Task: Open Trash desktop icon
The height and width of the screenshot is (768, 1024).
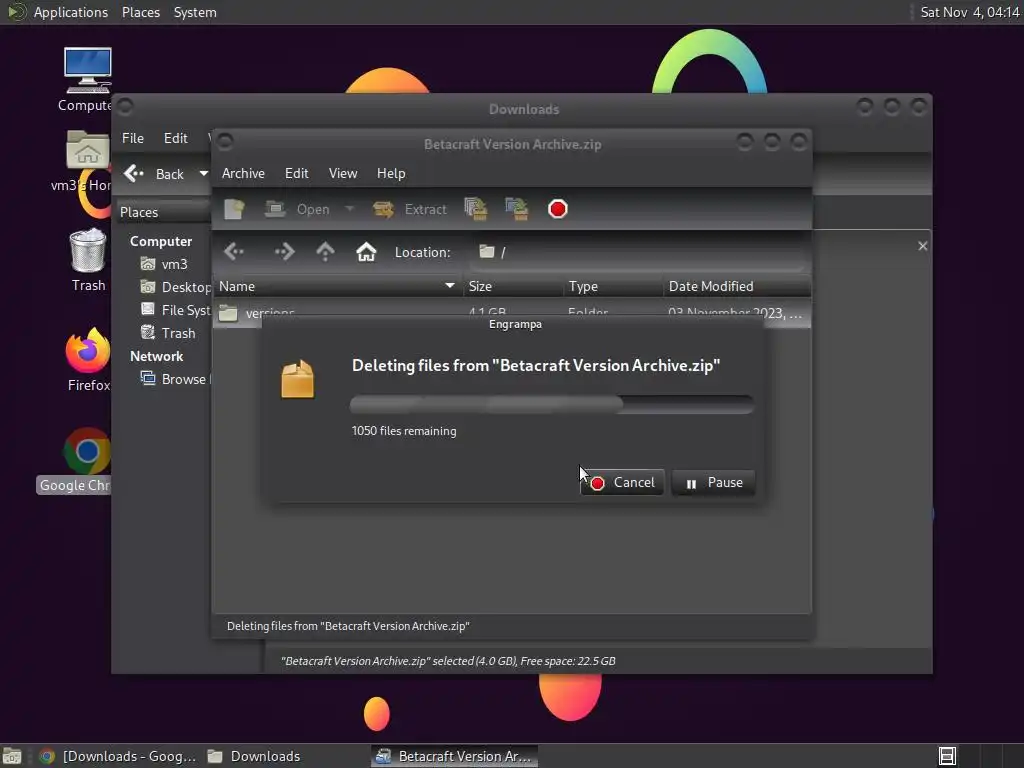Action: click(88, 259)
